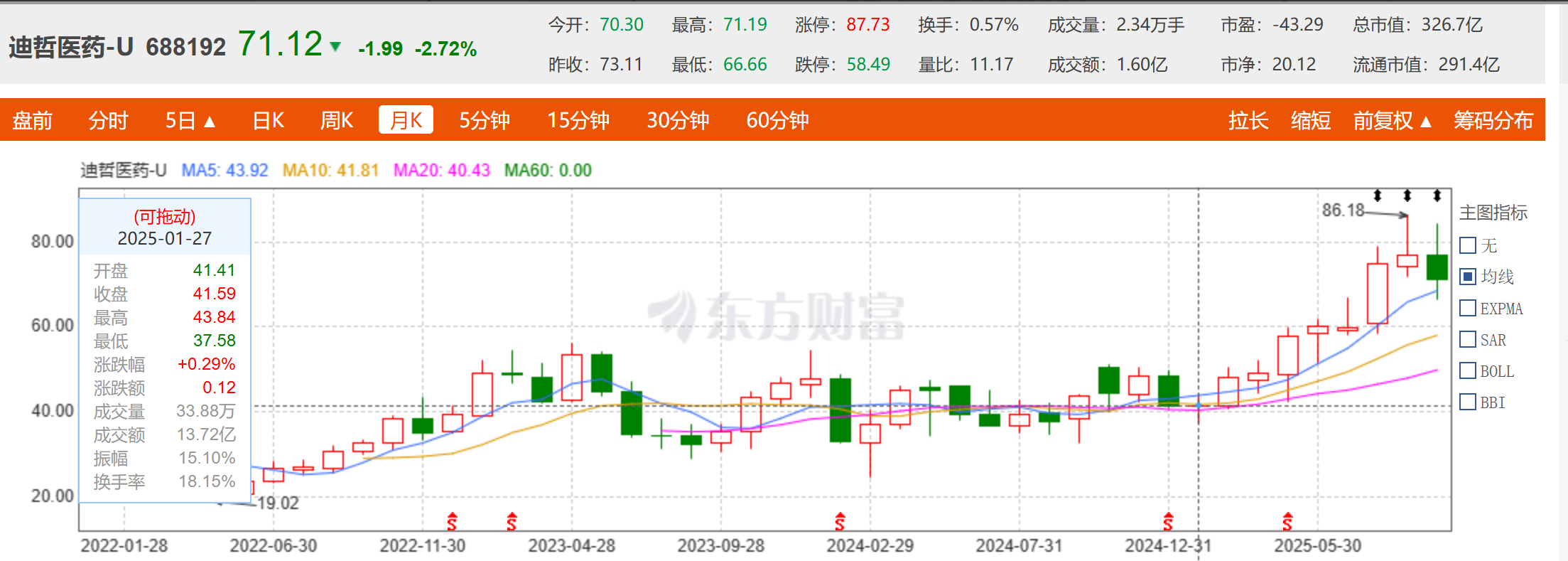This screenshot has height=561, width=1568.
Task: Click the MA20: 40.43 legend label
Action: tap(442, 171)
